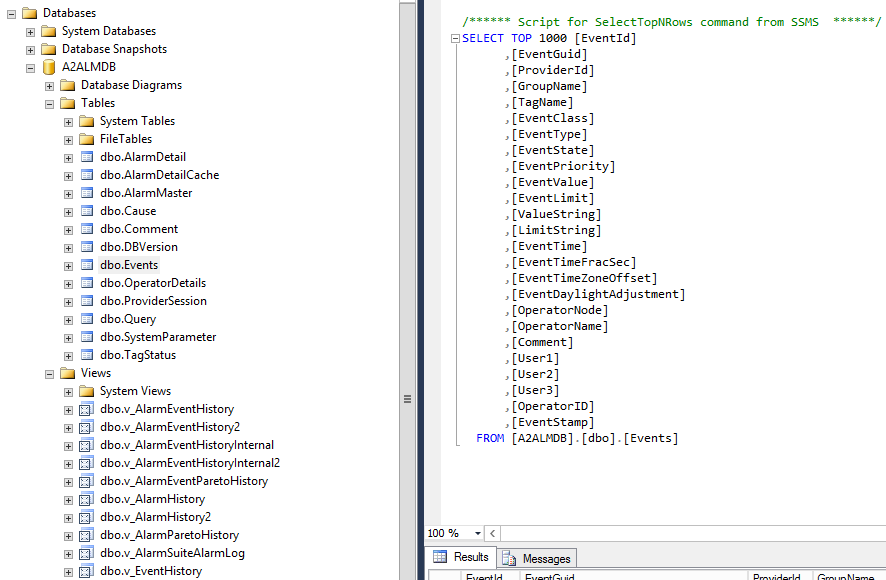Collapse the Views folder node
886x580 pixels.
[x=49, y=373]
